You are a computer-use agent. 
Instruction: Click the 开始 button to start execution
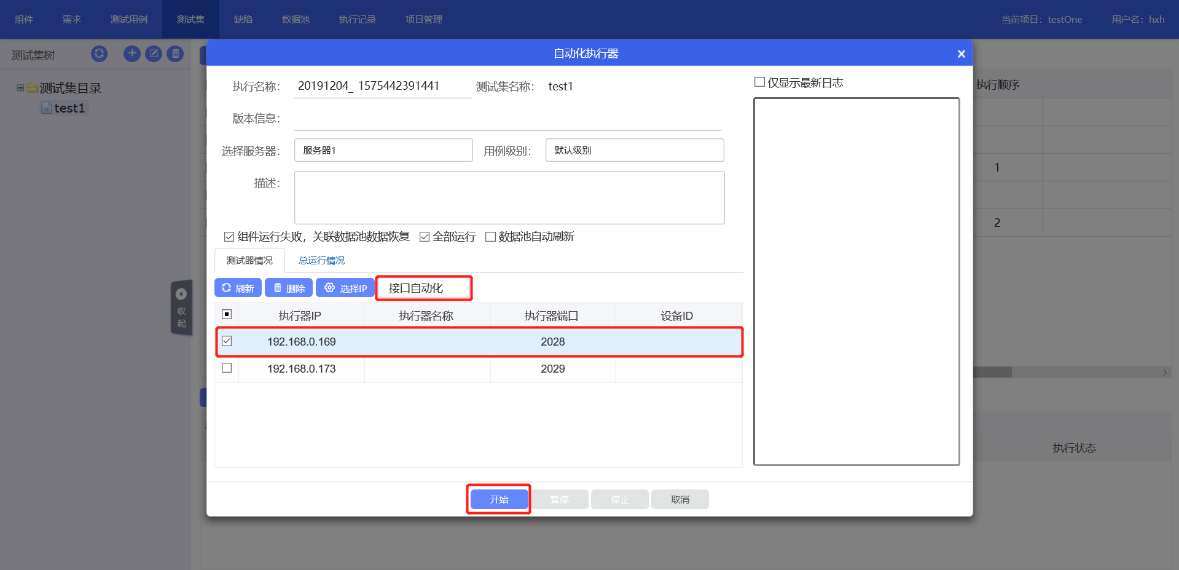click(499, 499)
